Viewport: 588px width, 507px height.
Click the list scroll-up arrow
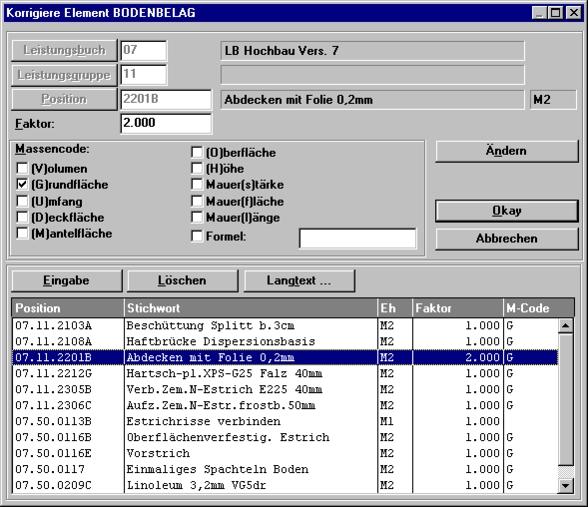click(565, 326)
